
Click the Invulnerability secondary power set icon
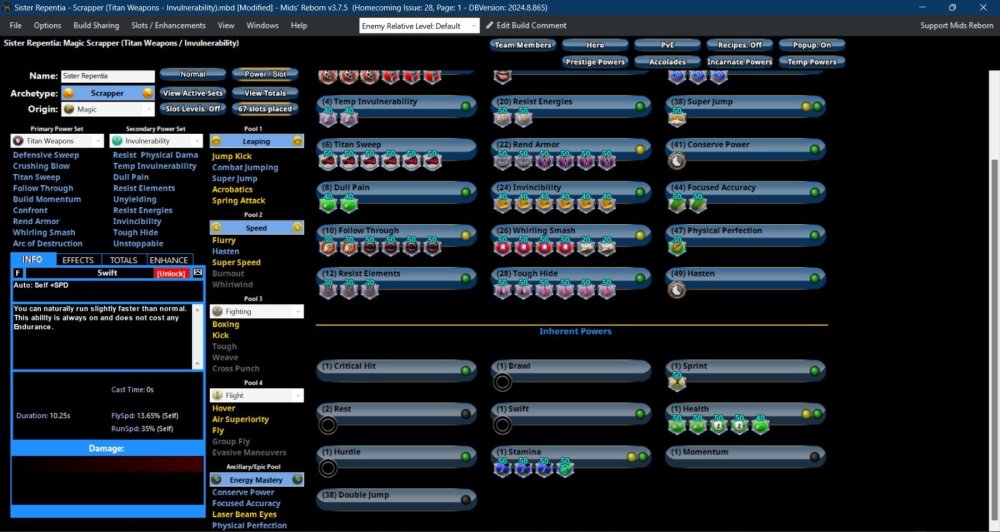pos(118,141)
